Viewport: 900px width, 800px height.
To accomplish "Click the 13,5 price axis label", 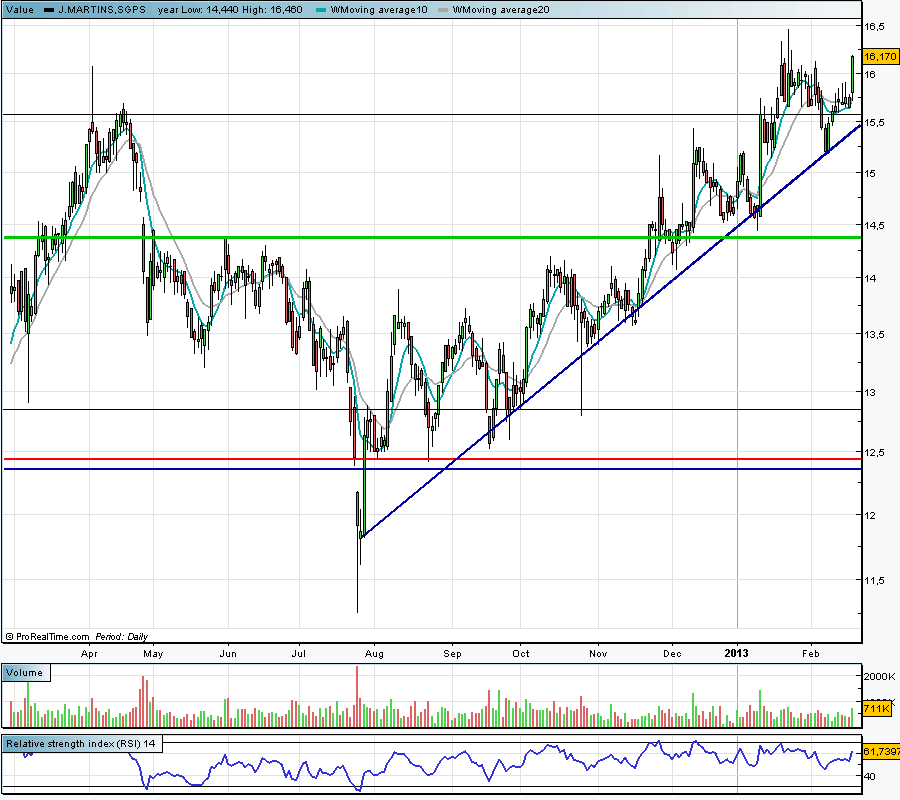I will coord(875,335).
